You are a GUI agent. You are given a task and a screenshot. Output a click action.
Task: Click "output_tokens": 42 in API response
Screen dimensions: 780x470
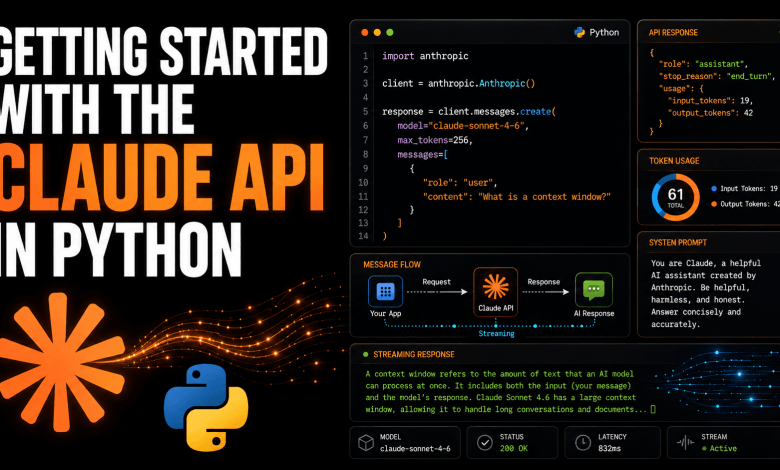pyautogui.click(x=710, y=113)
